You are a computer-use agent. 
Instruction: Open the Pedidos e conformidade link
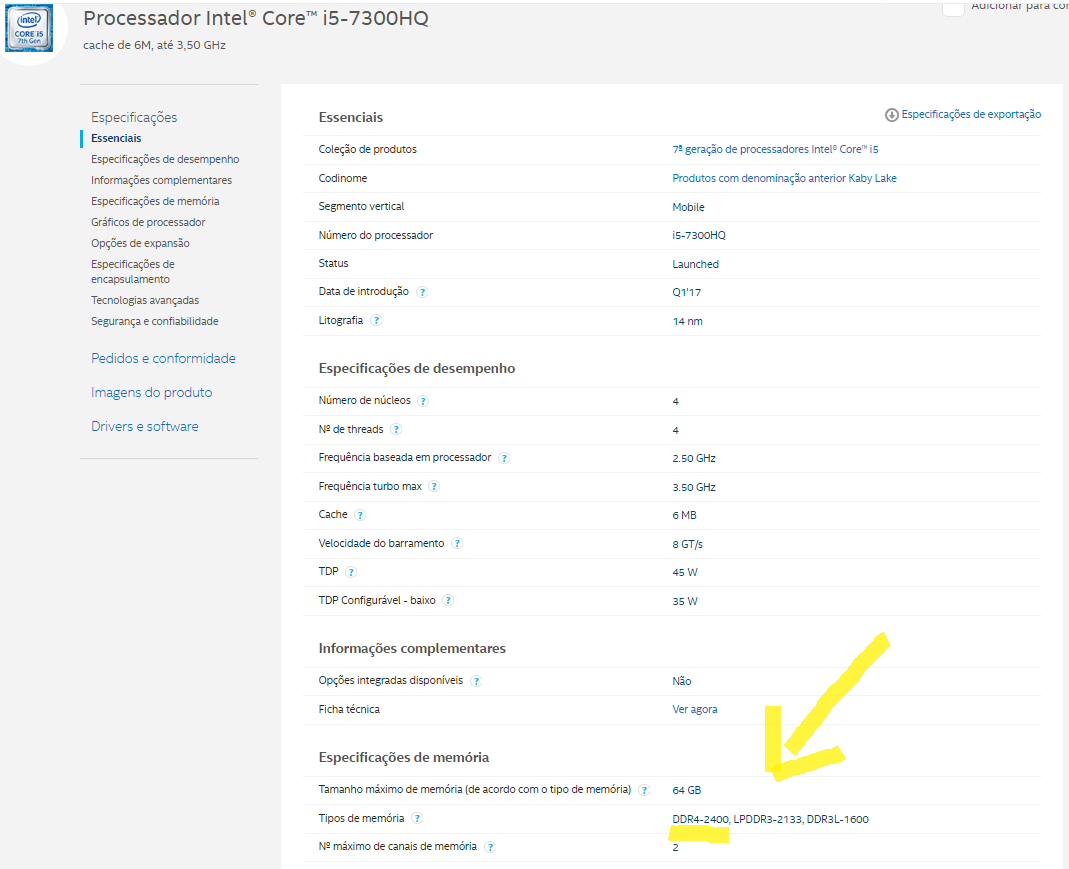point(164,359)
